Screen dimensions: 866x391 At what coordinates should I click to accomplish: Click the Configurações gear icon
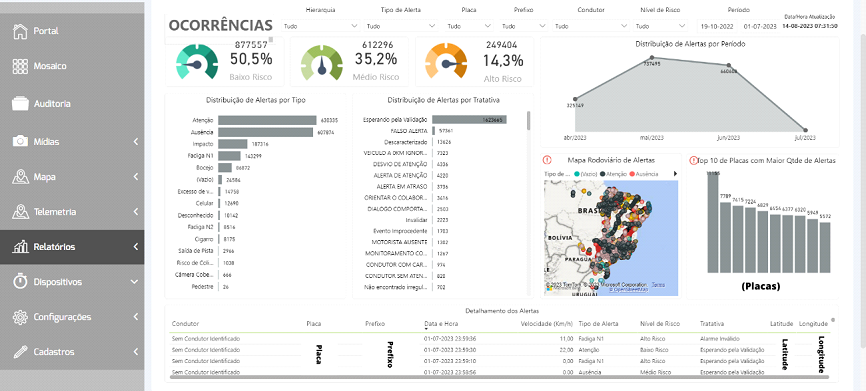click(20, 317)
